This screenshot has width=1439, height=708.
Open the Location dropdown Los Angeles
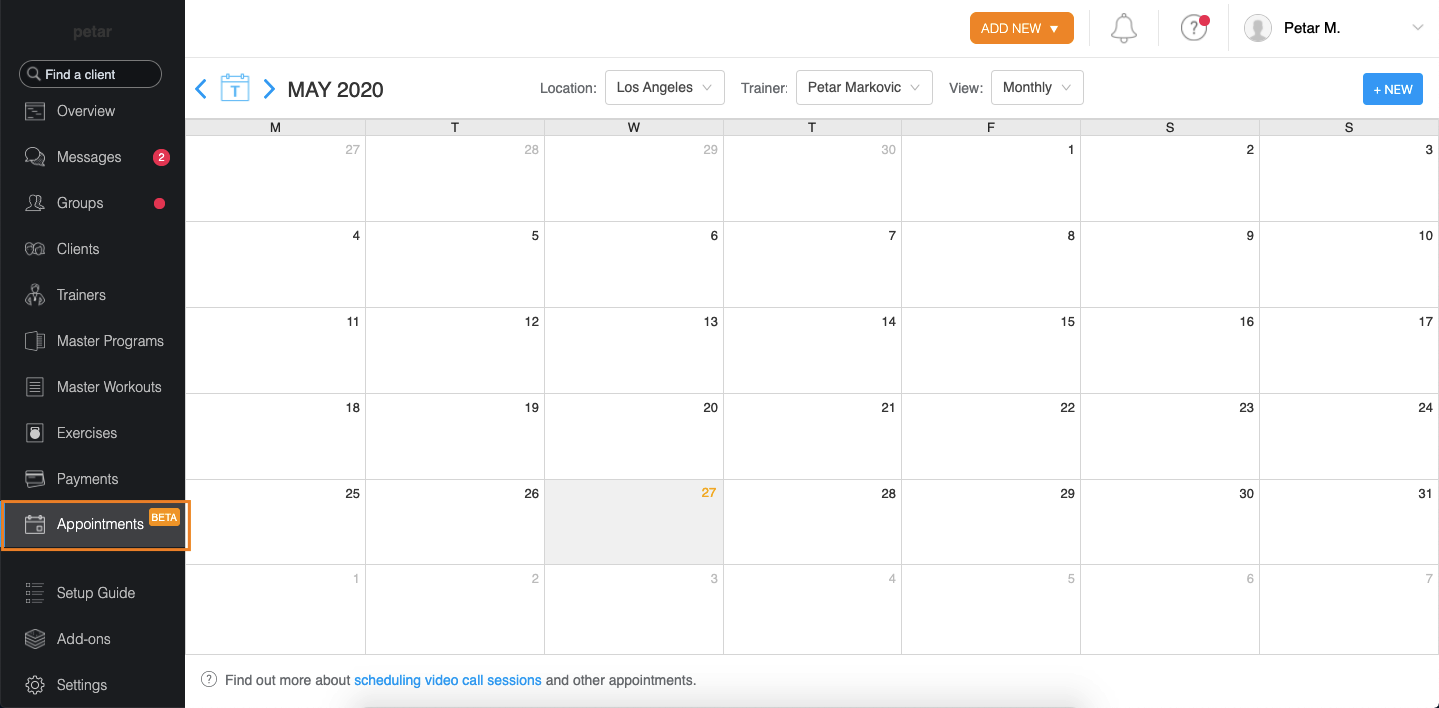point(665,88)
